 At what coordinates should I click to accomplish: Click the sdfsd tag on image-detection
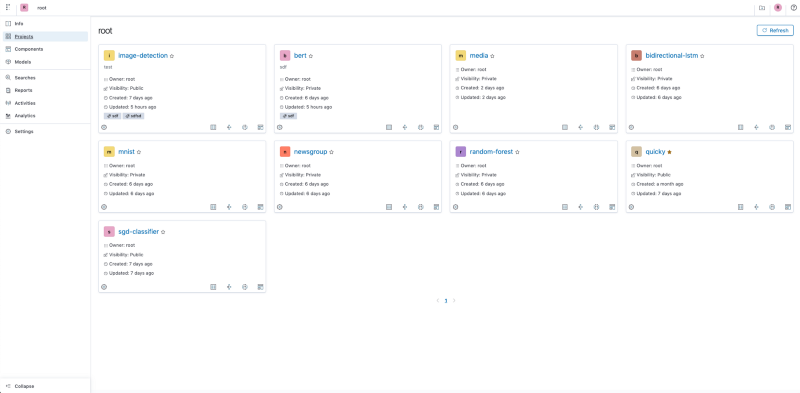pos(134,116)
